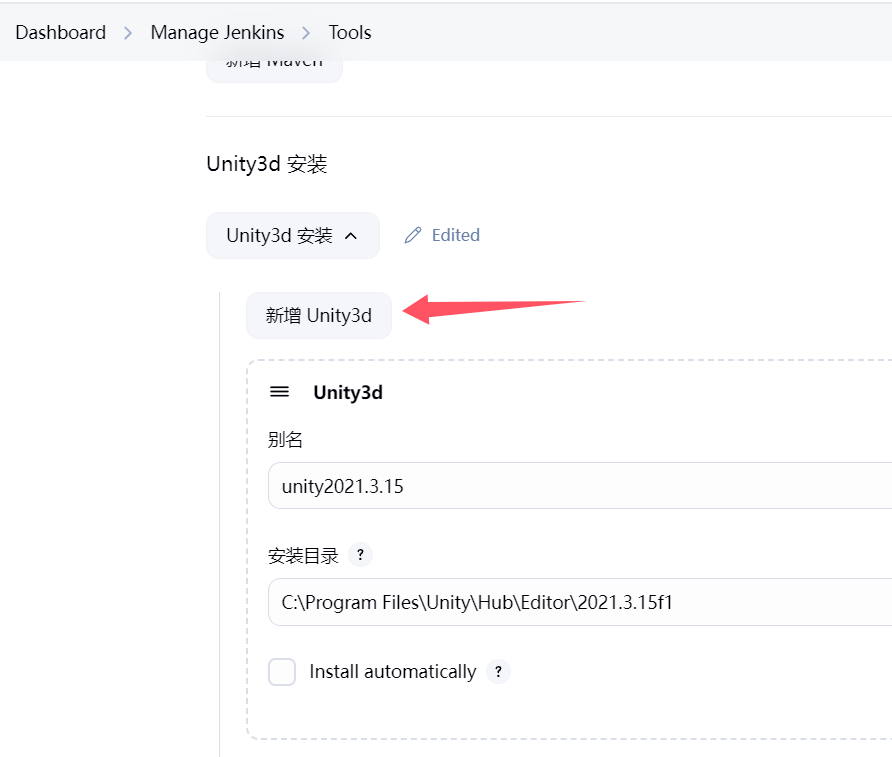The height and width of the screenshot is (757, 892).
Task: Click chevron after Dashboard breadcrumb
Action: coord(128,34)
